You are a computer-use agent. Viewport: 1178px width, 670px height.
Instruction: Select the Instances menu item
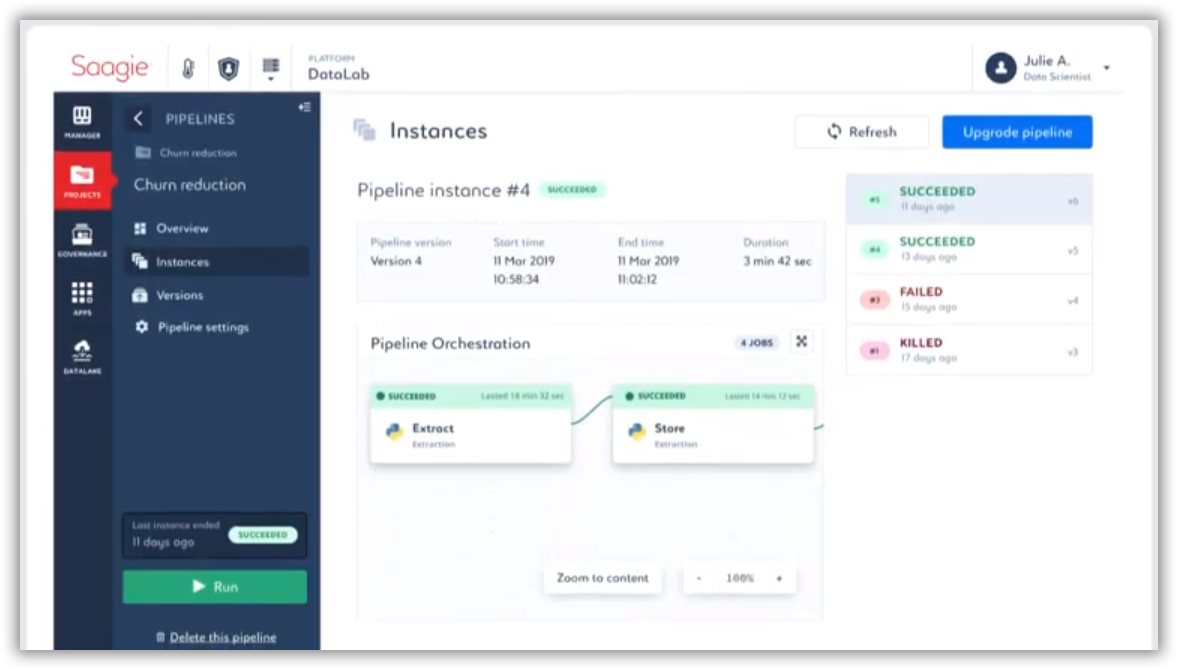(x=216, y=261)
